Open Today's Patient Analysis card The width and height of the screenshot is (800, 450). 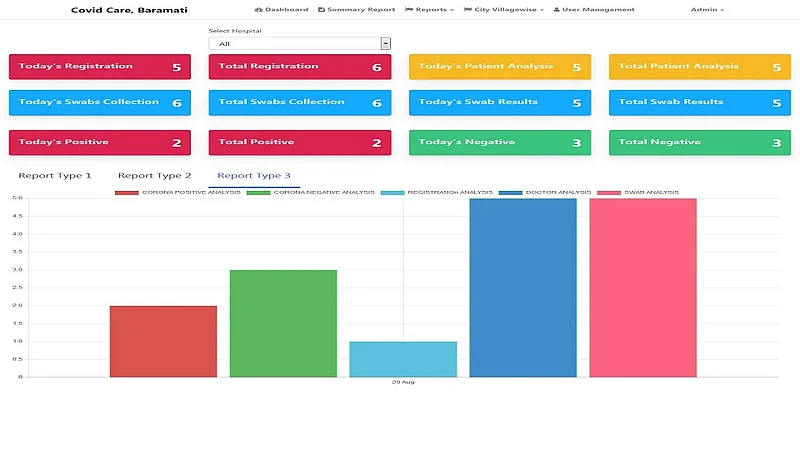tap(500, 67)
